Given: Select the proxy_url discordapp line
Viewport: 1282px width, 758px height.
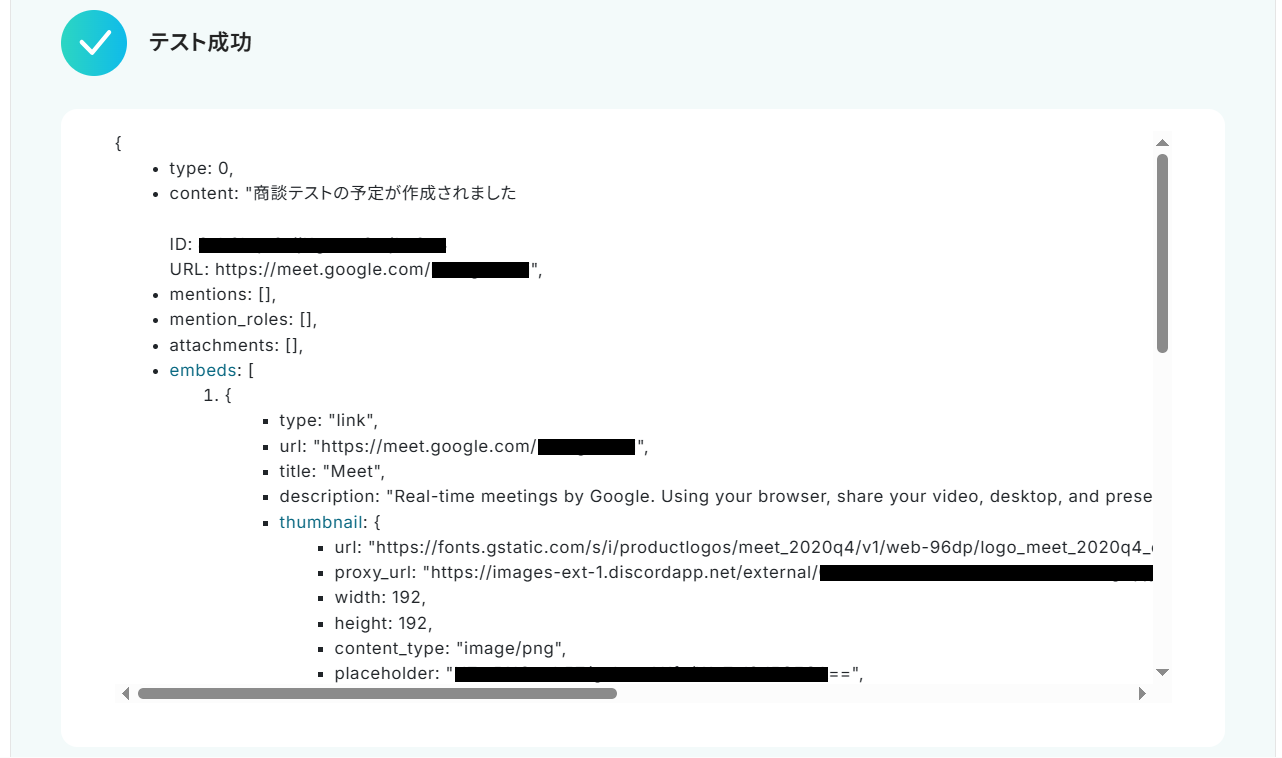Looking at the screenshot, I should (743, 573).
